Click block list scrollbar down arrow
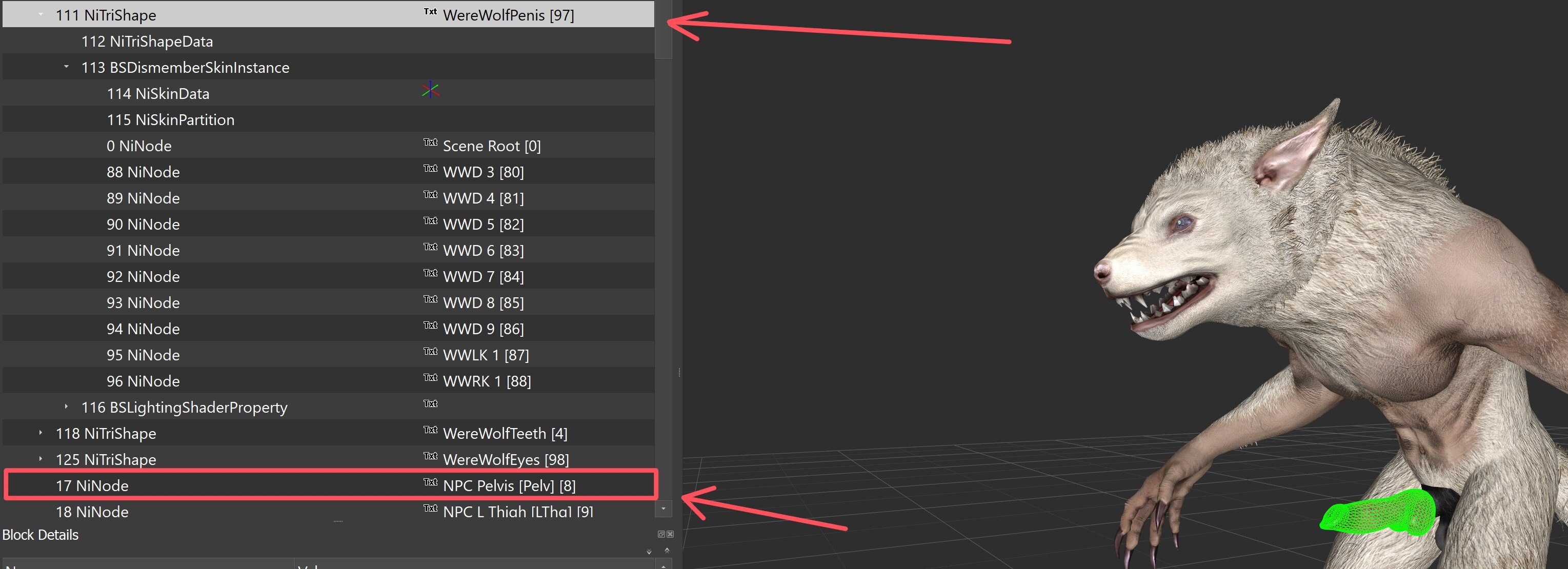1568x569 pixels. (x=664, y=509)
